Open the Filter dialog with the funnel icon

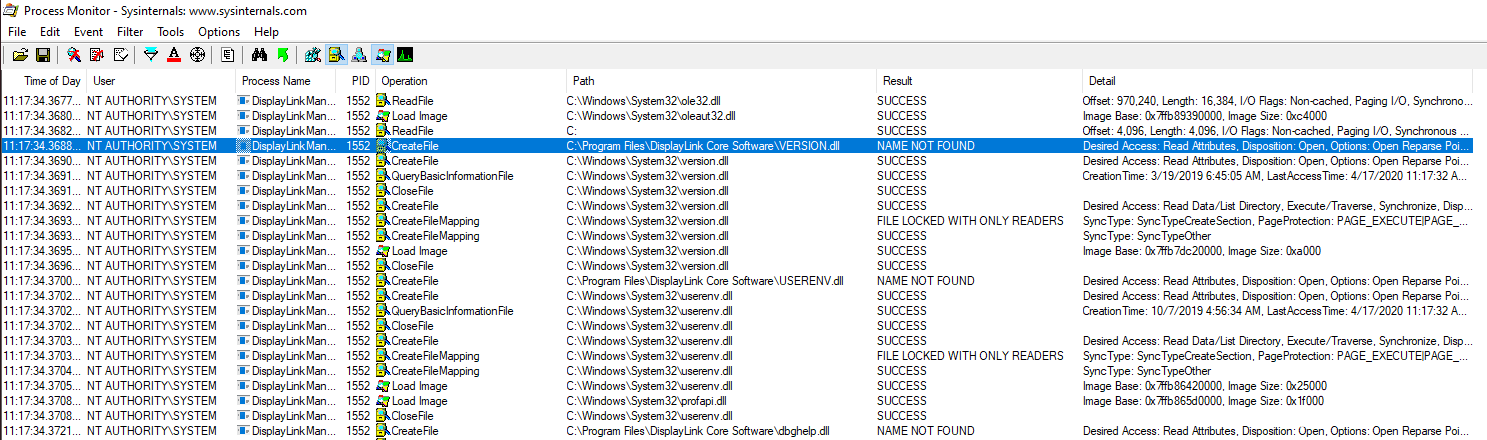click(151, 55)
